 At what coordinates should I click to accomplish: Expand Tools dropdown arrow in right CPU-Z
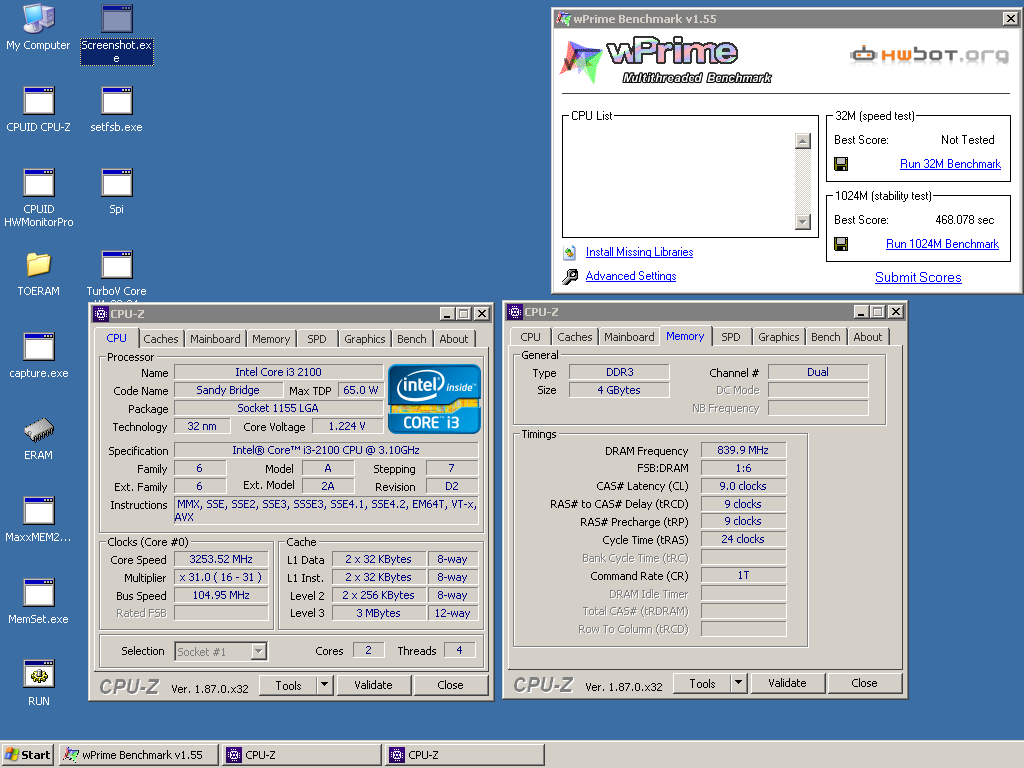point(739,683)
